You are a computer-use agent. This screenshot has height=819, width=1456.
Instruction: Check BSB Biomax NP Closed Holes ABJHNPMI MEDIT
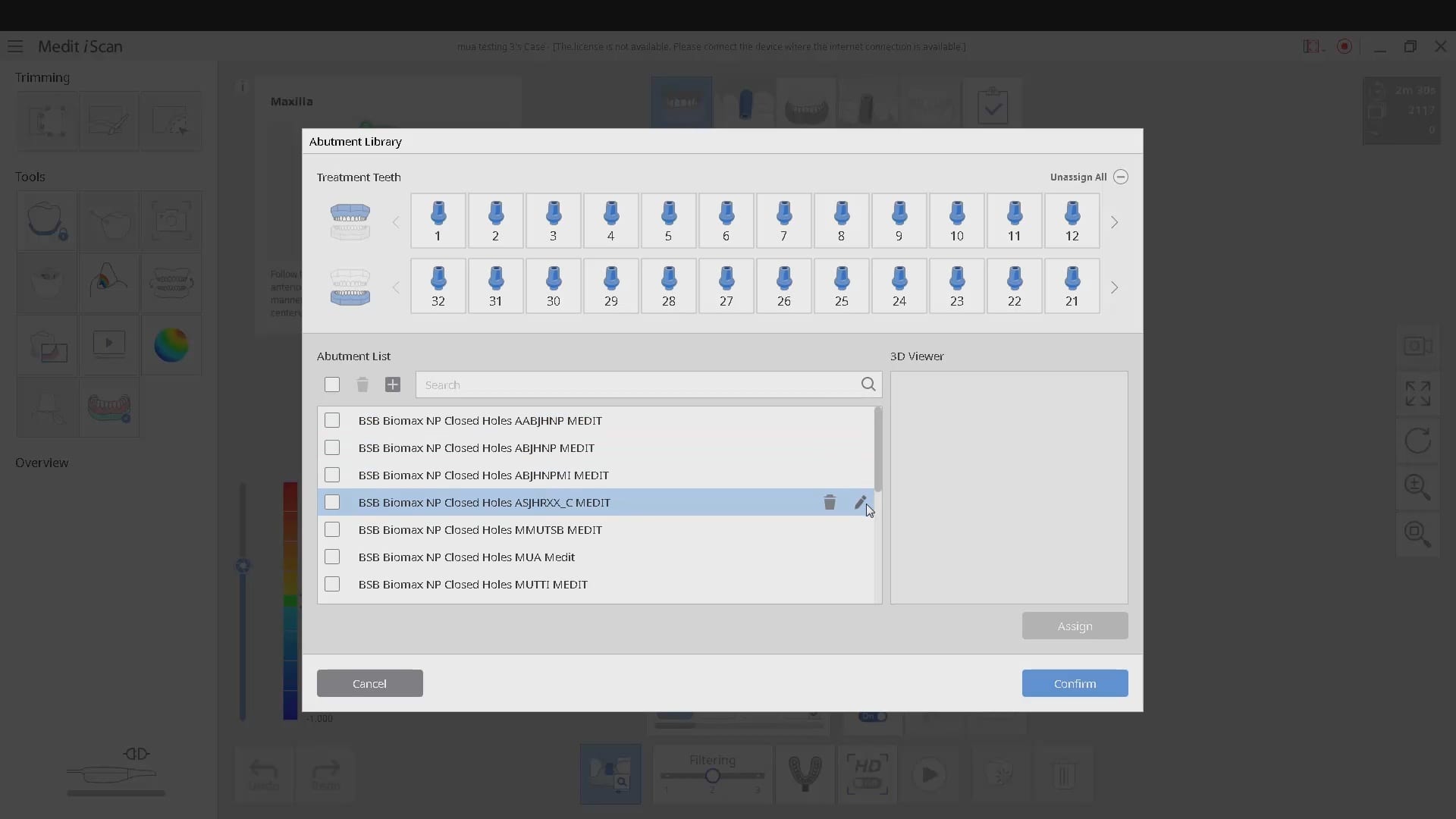(332, 475)
